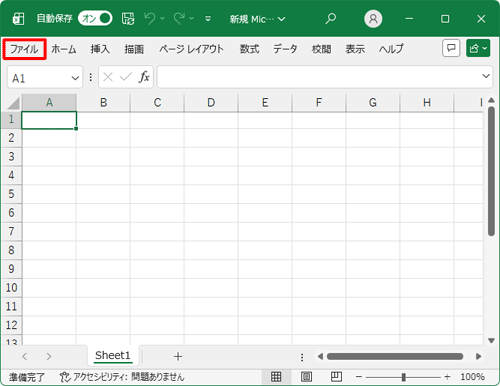Switch to the 描画 tab

click(134, 49)
